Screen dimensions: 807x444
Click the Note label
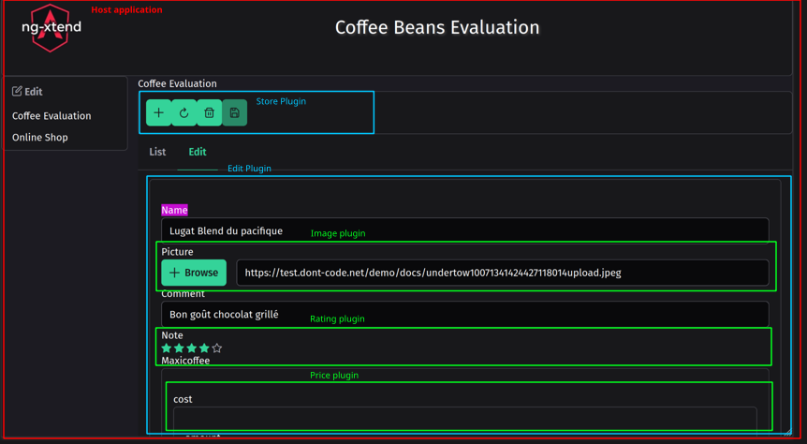coord(172,335)
